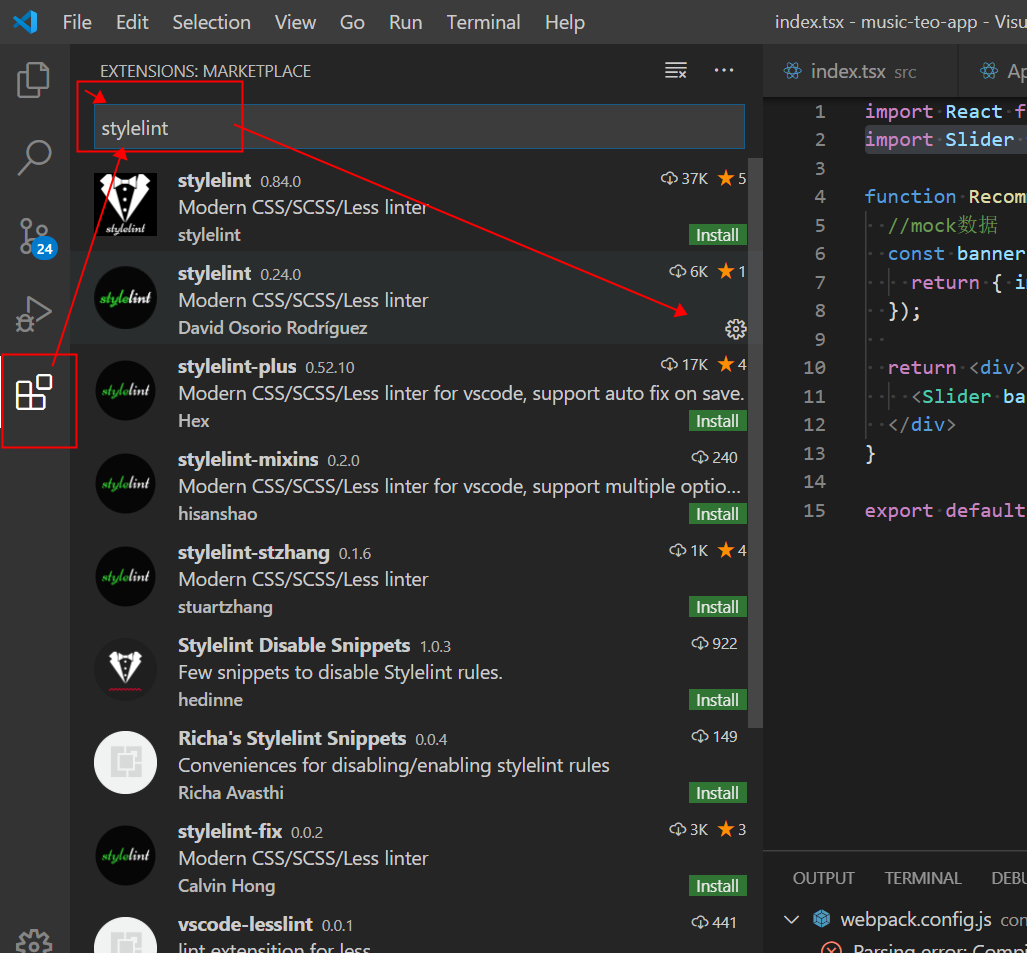Install stylelint-stzhang extension
This screenshot has height=953, width=1027.
tap(717, 607)
